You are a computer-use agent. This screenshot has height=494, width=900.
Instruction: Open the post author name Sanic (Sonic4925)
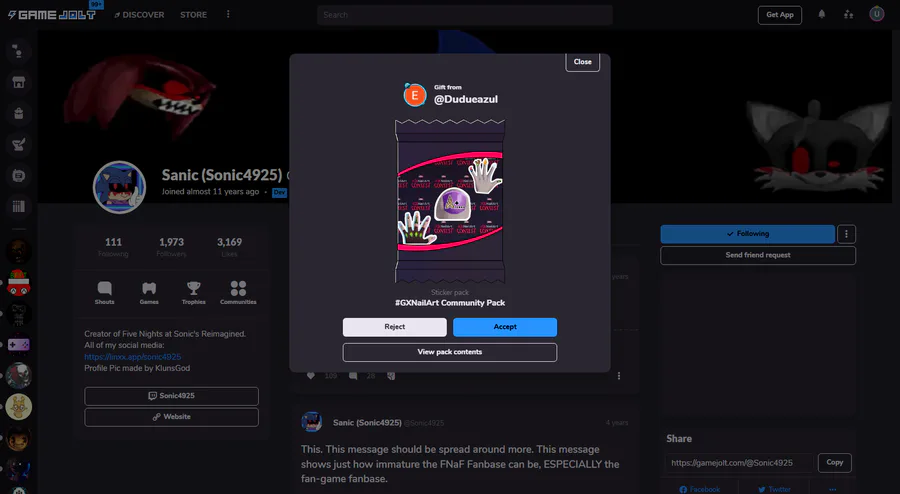(x=367, y=423)
